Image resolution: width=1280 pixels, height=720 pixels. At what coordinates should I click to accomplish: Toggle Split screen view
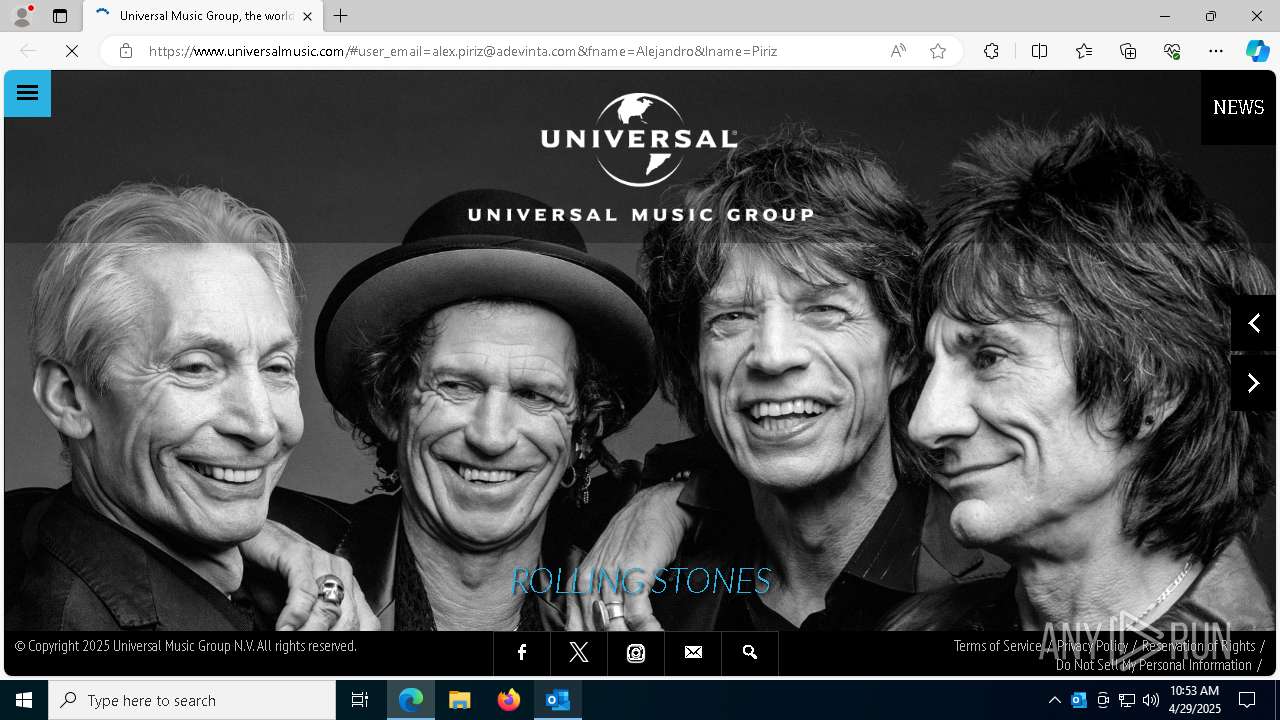1039,51
